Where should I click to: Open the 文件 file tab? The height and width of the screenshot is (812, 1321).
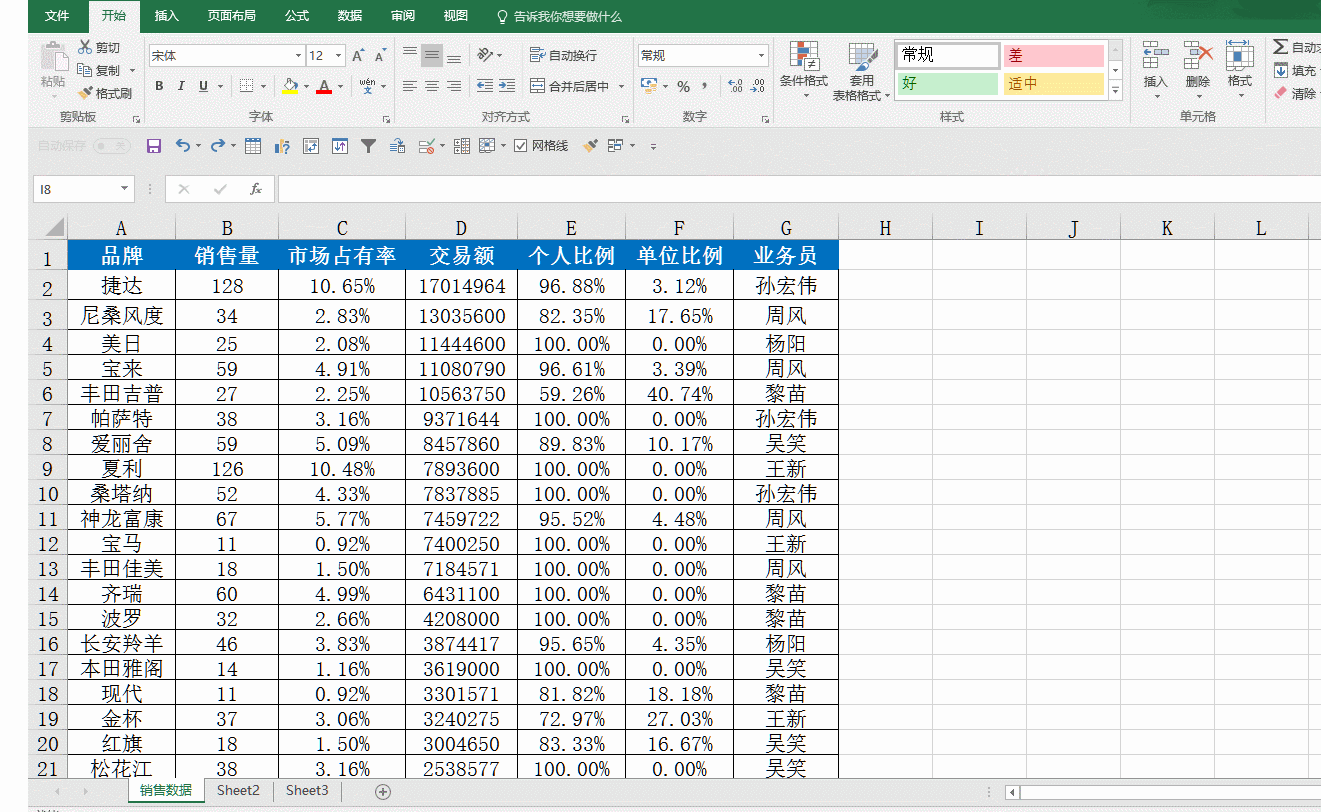click(57, 16)
